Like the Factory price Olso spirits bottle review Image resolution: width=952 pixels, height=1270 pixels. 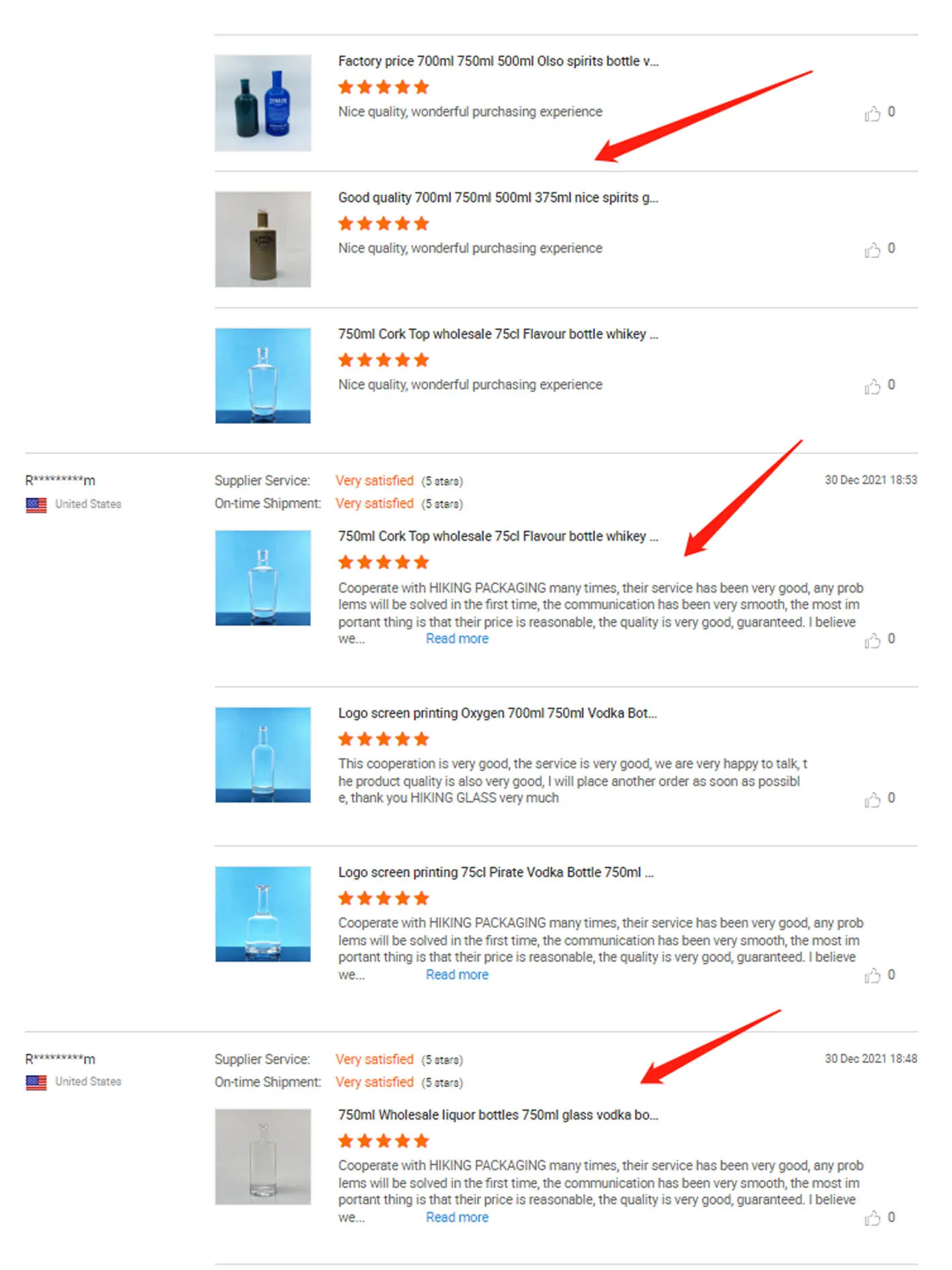point(872,114)
